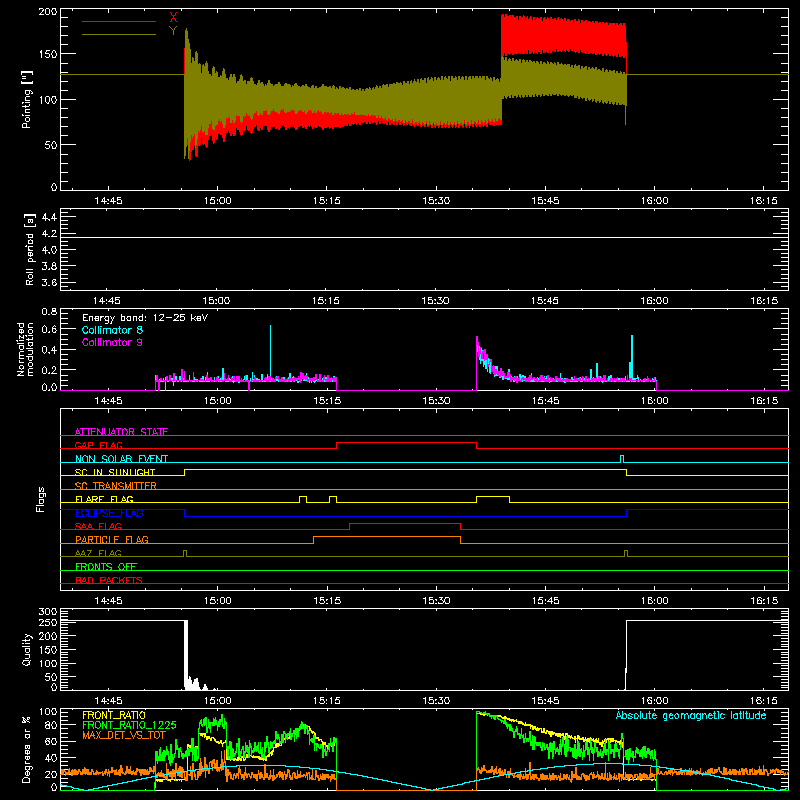Select the Collimator 8 legend entry
800x800 pixels.
(x=112, y=330)
